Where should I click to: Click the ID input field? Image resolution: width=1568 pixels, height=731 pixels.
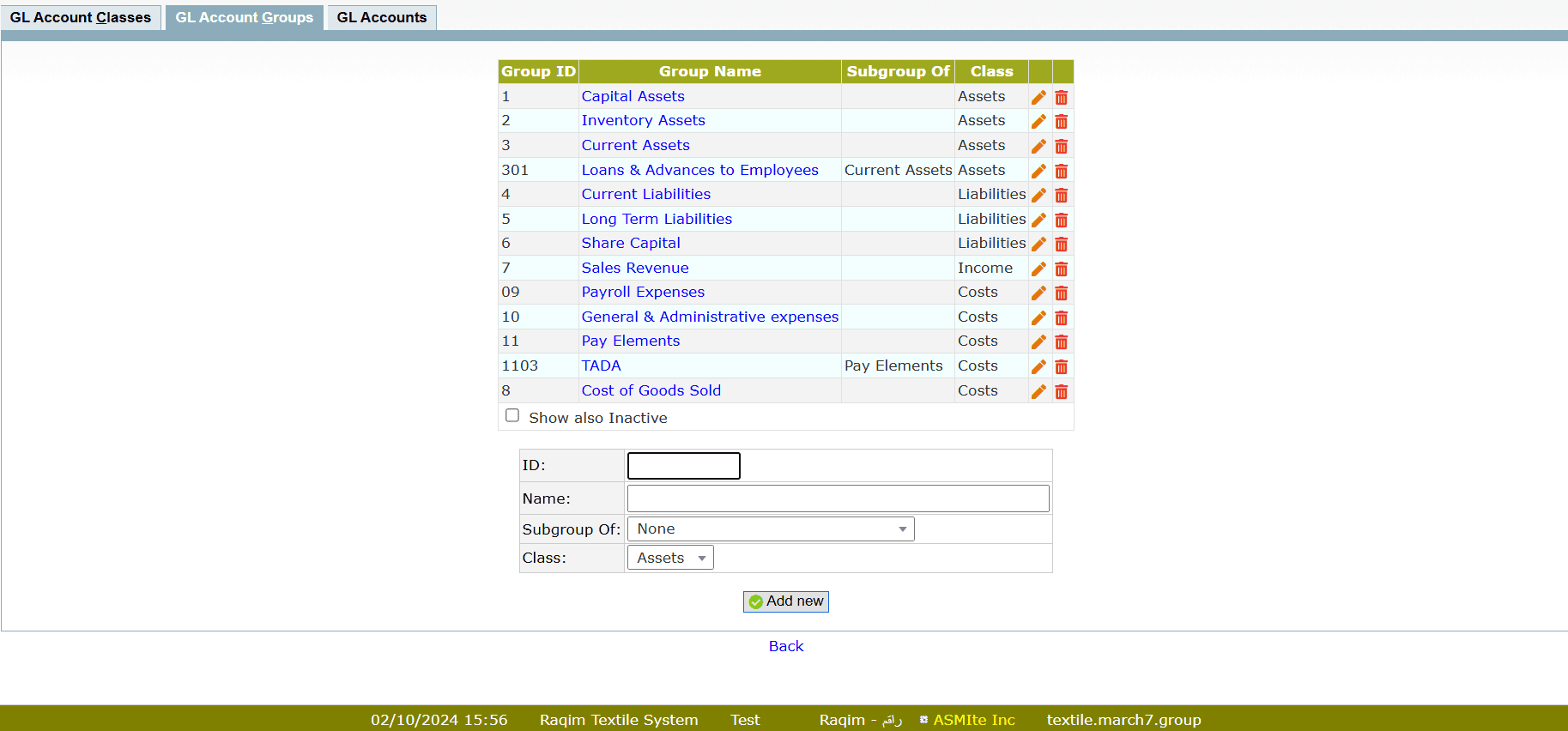point(683,466)
